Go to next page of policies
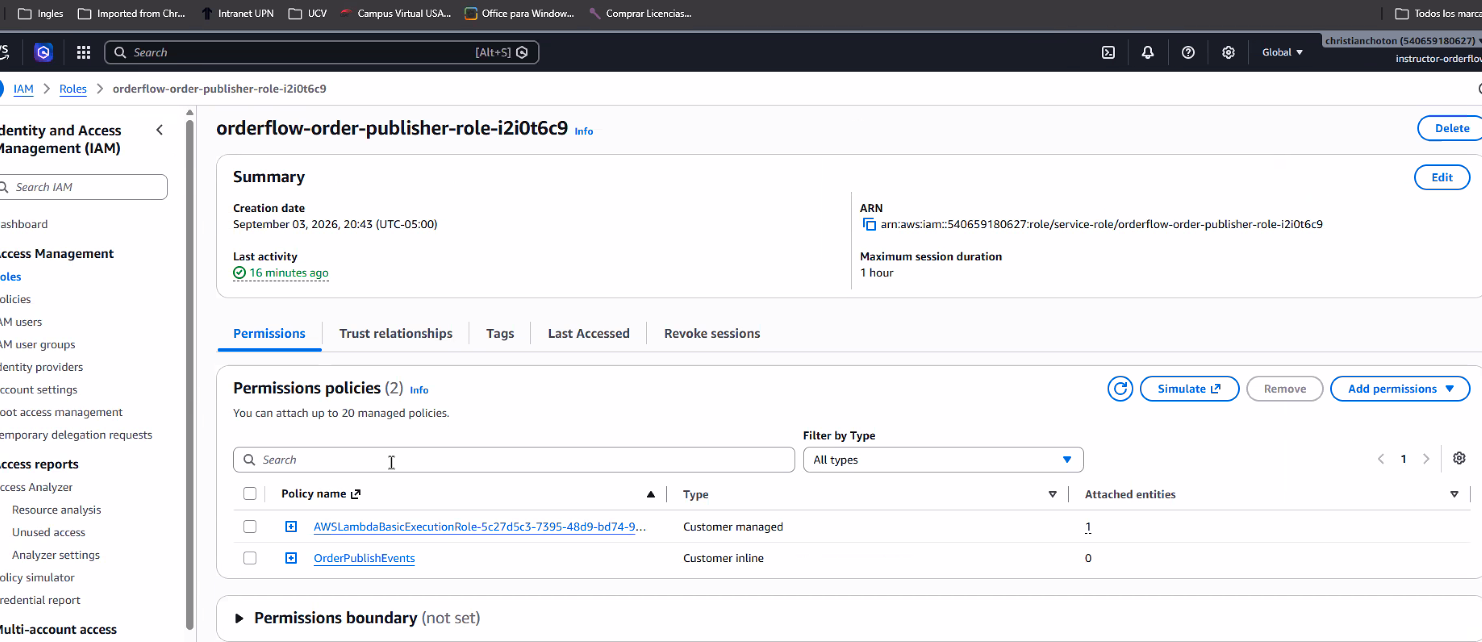1482x642 pixels. (x=1426, y=459)
